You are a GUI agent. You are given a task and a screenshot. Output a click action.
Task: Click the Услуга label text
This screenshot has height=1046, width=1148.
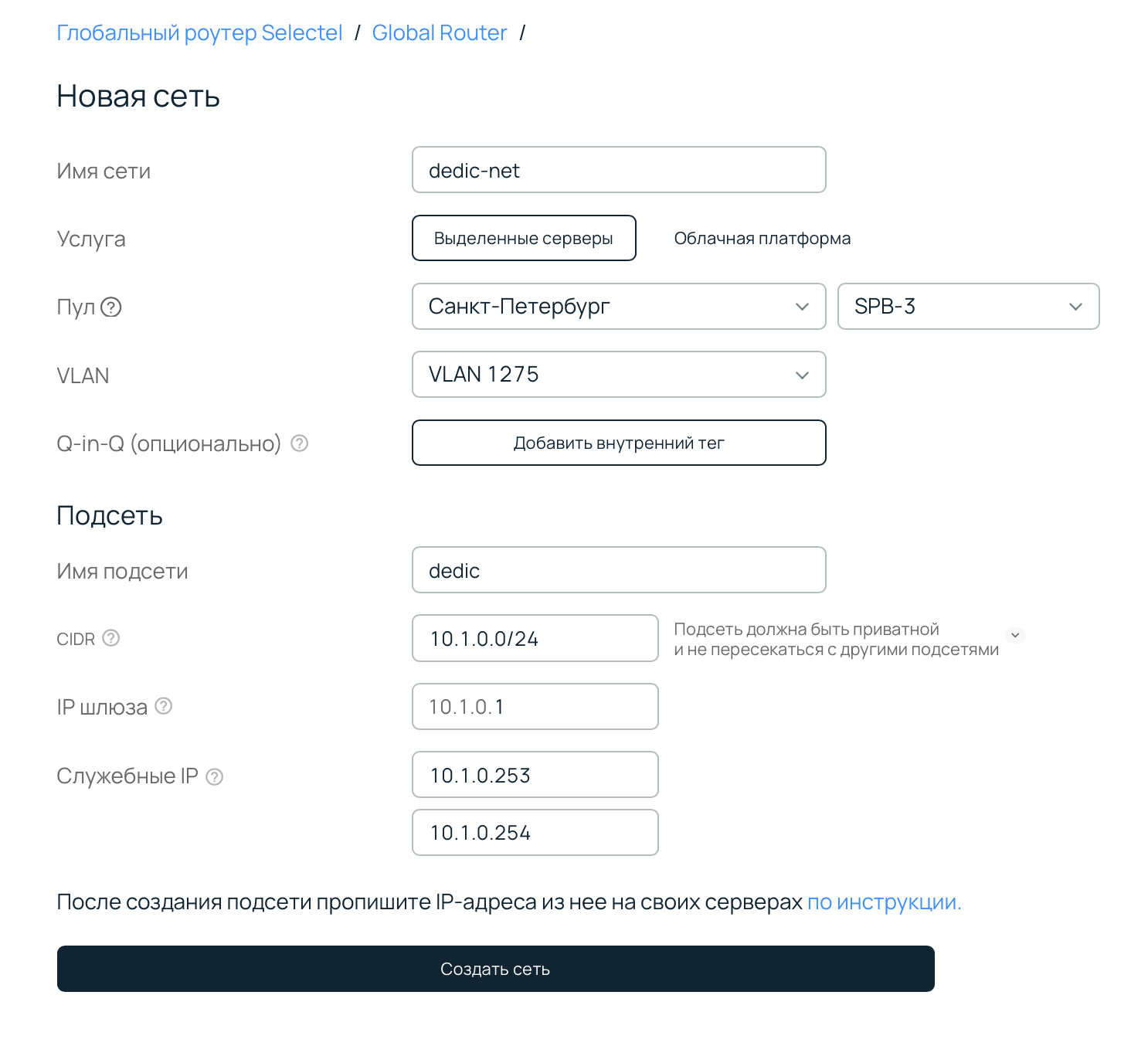(x=91, y=239)
